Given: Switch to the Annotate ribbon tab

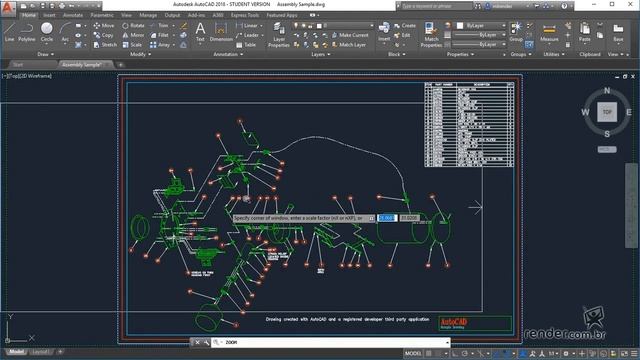Looking at the screenshot, I should (73, 15).
